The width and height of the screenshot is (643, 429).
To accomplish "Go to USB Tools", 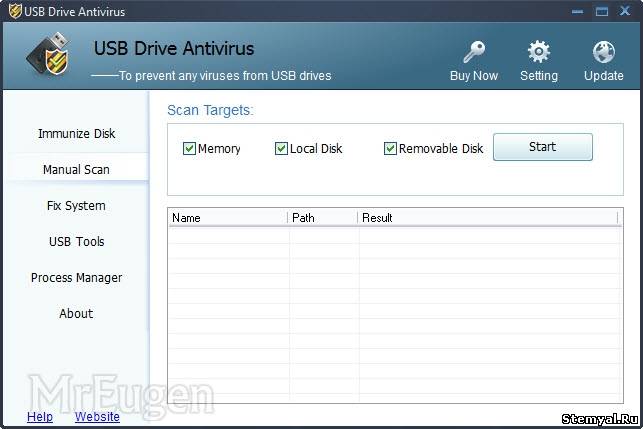I will [77, 242].
